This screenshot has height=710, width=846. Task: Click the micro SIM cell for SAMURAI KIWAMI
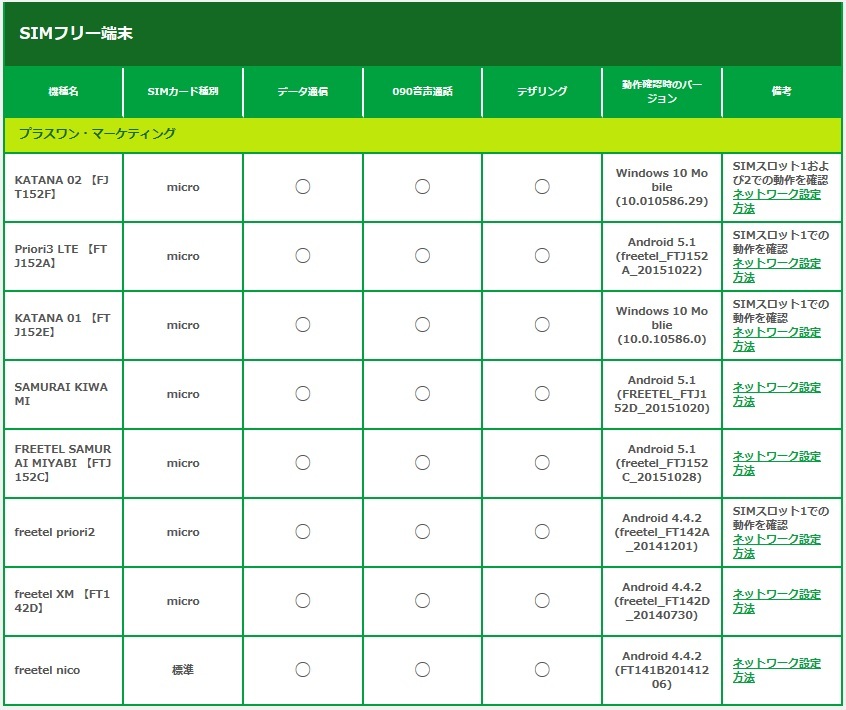183,394
